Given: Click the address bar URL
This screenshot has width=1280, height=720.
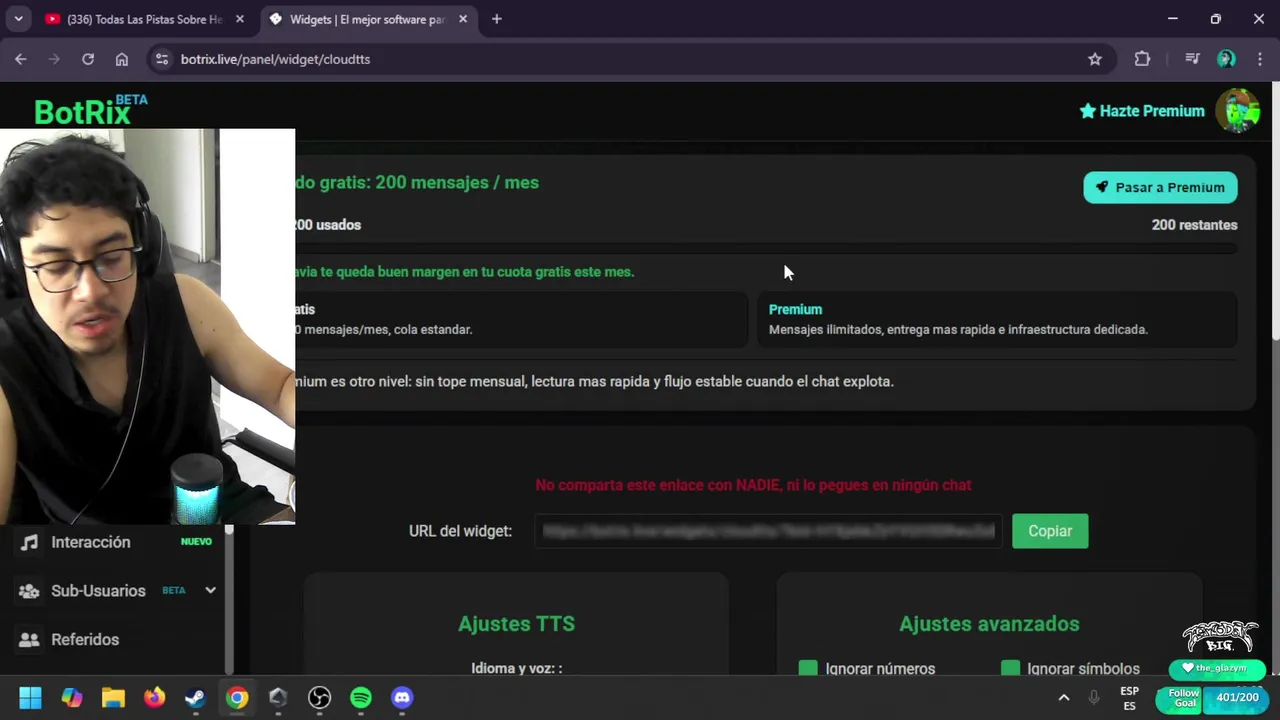Looking at the screenshot, I should 275,59.
